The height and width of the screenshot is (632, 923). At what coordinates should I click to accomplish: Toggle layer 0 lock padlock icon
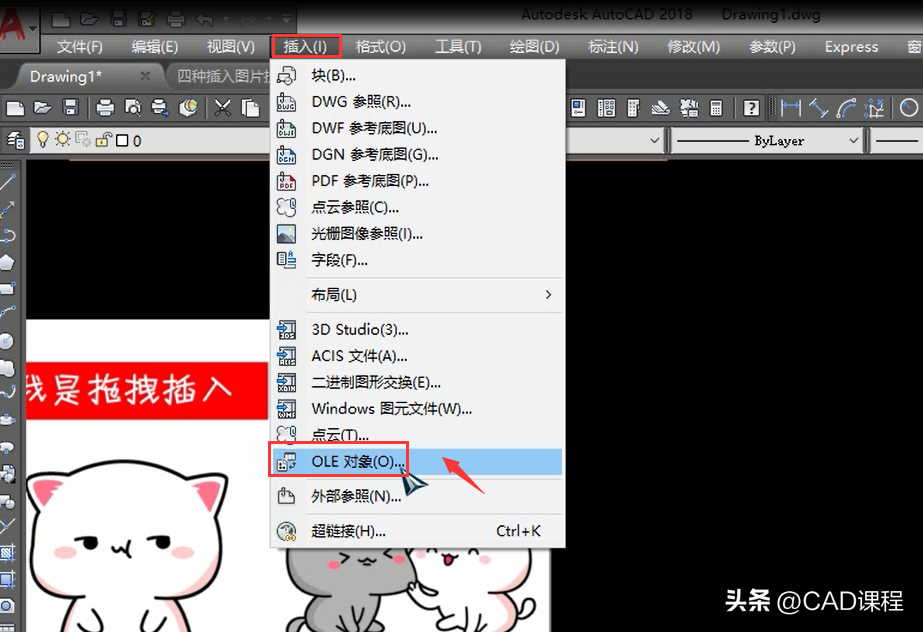[x=104, y=140]
